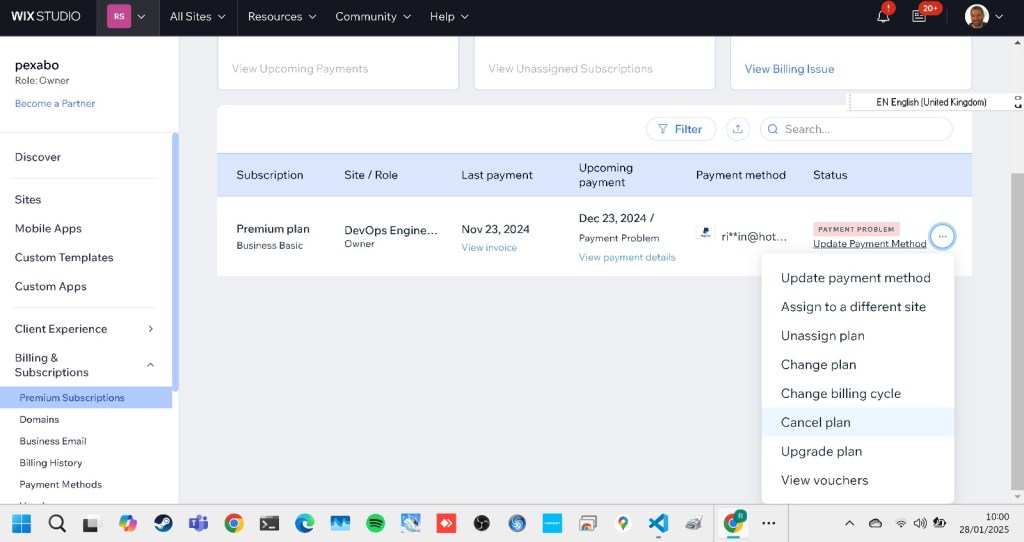Choose View vouchers from the menu
The image size is (1024, 542).
coord(858,480)
